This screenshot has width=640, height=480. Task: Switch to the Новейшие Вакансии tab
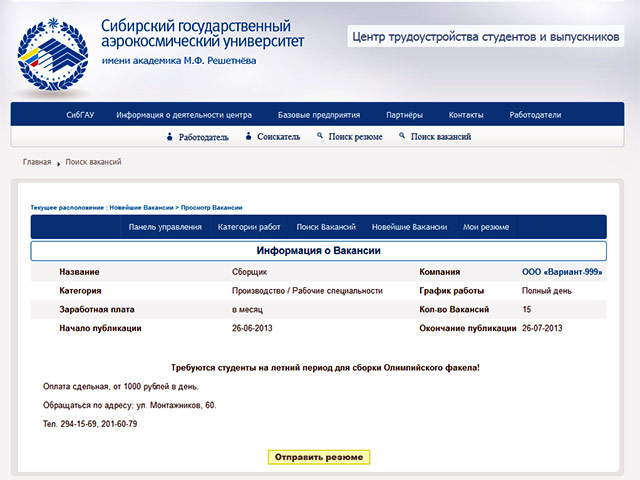click(409, 227)
